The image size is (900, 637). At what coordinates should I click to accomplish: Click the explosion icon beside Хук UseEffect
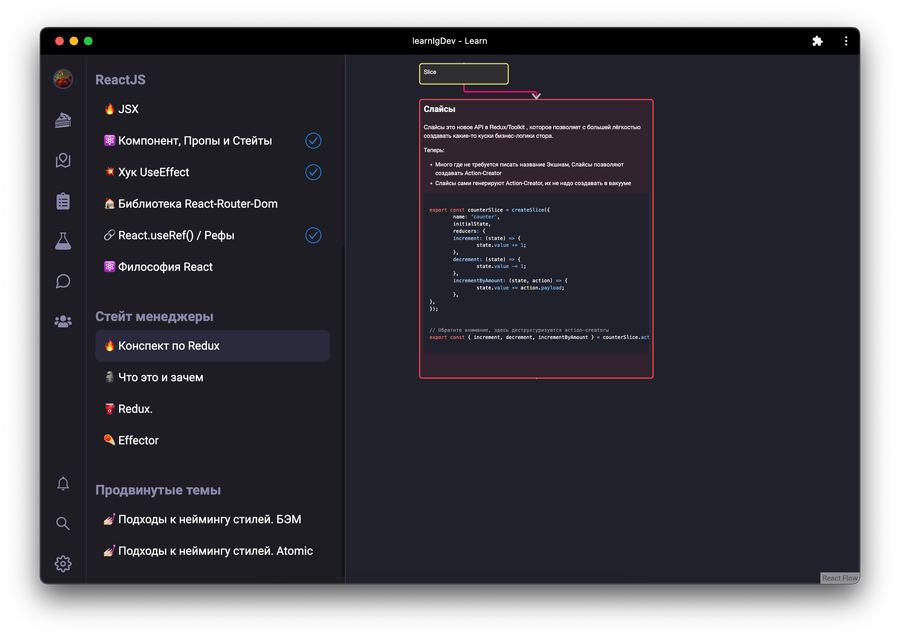109,172
